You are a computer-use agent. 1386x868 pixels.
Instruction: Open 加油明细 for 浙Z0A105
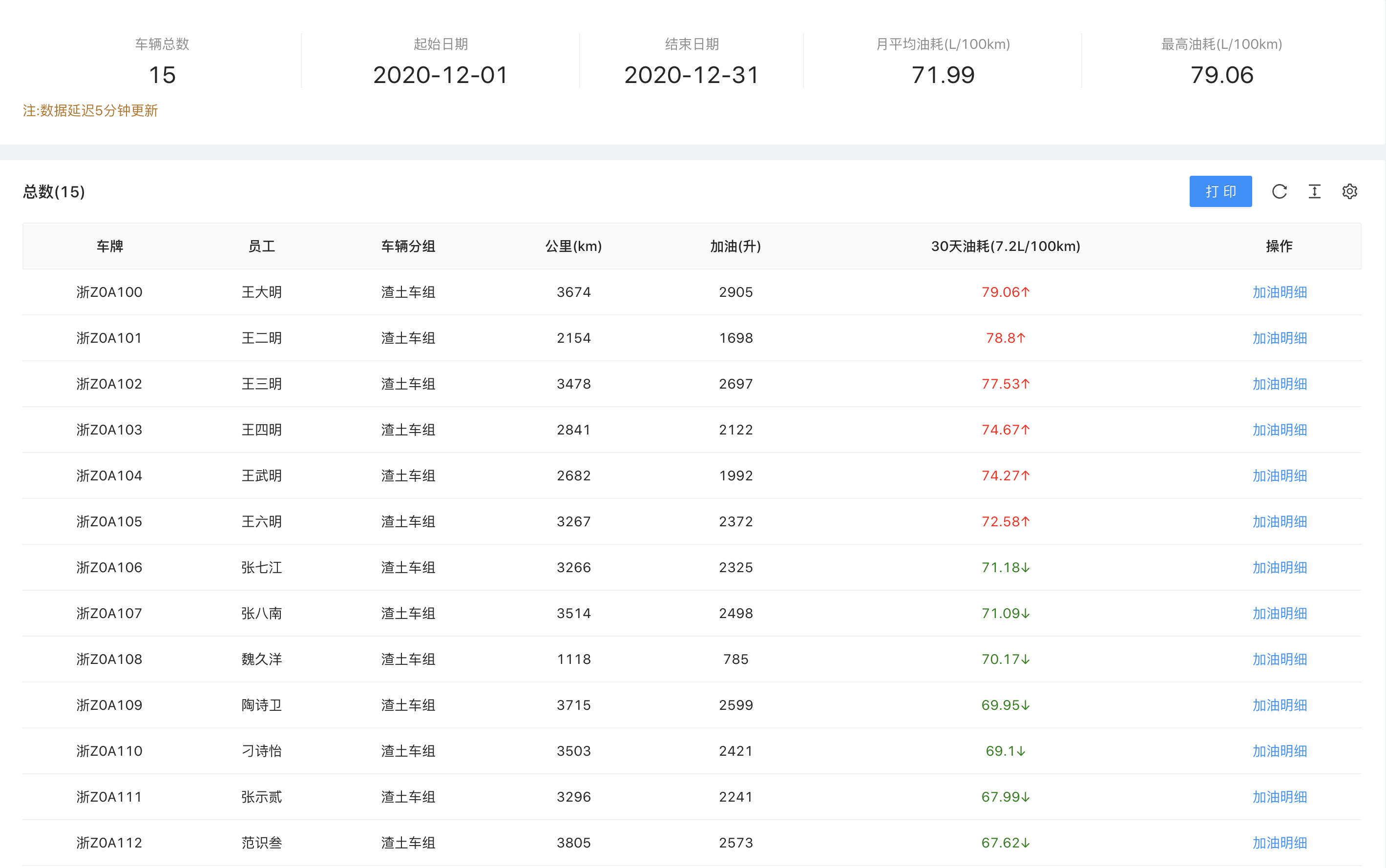click(x=1279, y=522)
